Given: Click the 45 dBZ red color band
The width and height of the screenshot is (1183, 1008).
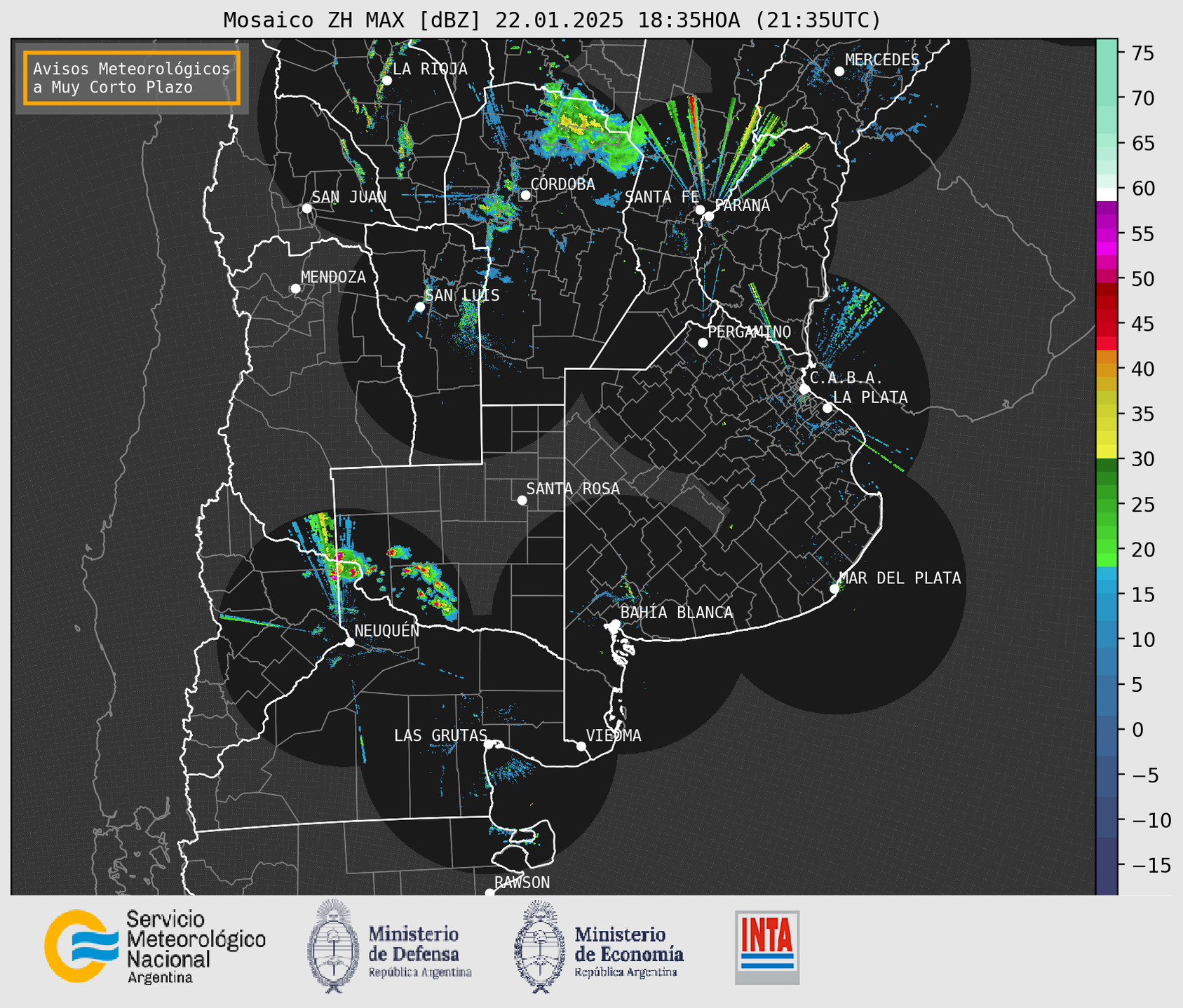Looking at the screenshot, I should (1107, 324).
